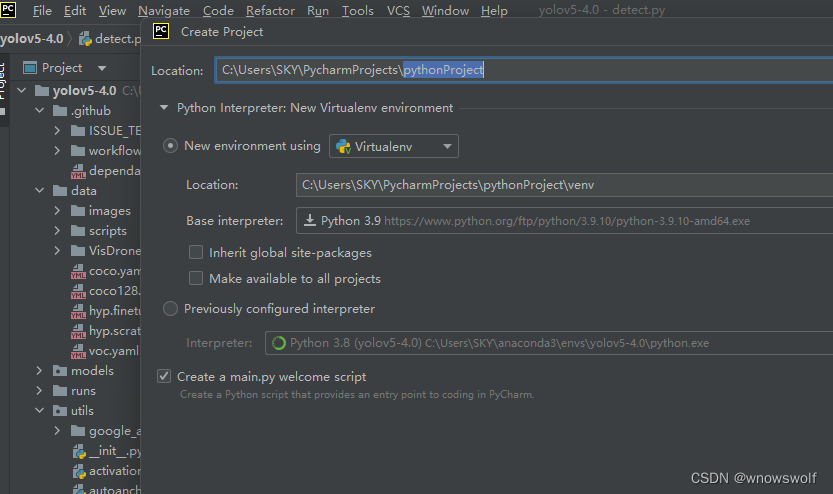
Task: Collapse the .github folder node
Action: (x=40, y=110)
